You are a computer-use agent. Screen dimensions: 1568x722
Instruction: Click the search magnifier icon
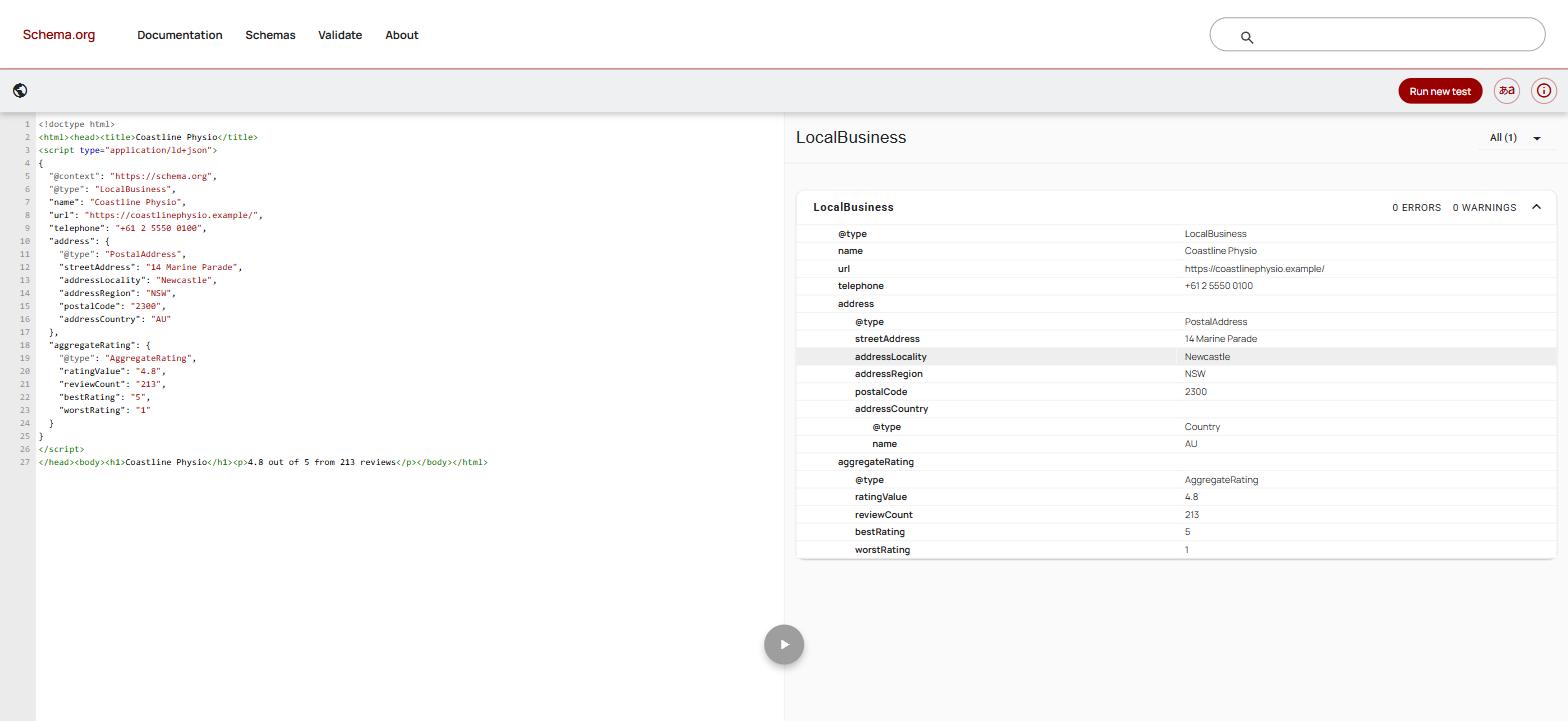[1247, 37]
